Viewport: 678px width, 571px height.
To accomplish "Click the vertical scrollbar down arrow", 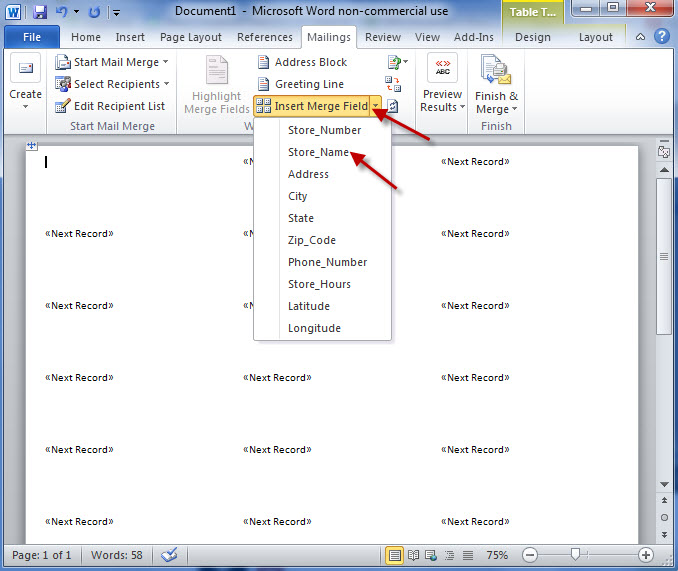I will click(x=664, y=485).
